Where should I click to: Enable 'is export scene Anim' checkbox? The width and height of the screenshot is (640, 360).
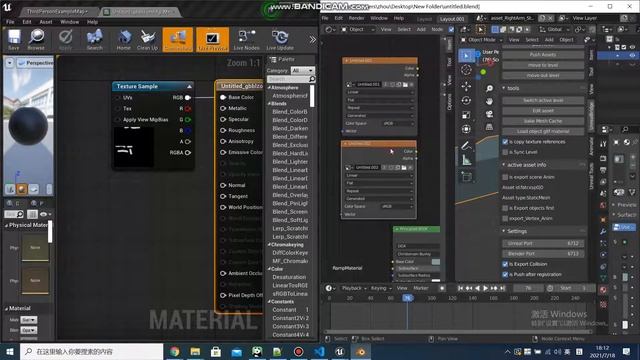tap(505, 177)
